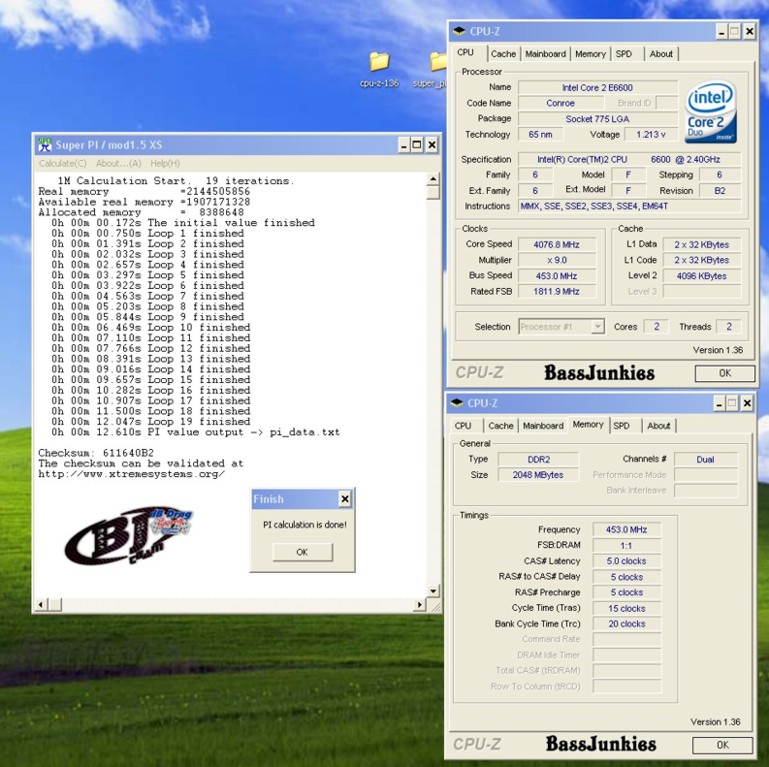Screen dimensions: 769x767
Task: Click Channels # value Dual
Action: click(706, 460)
